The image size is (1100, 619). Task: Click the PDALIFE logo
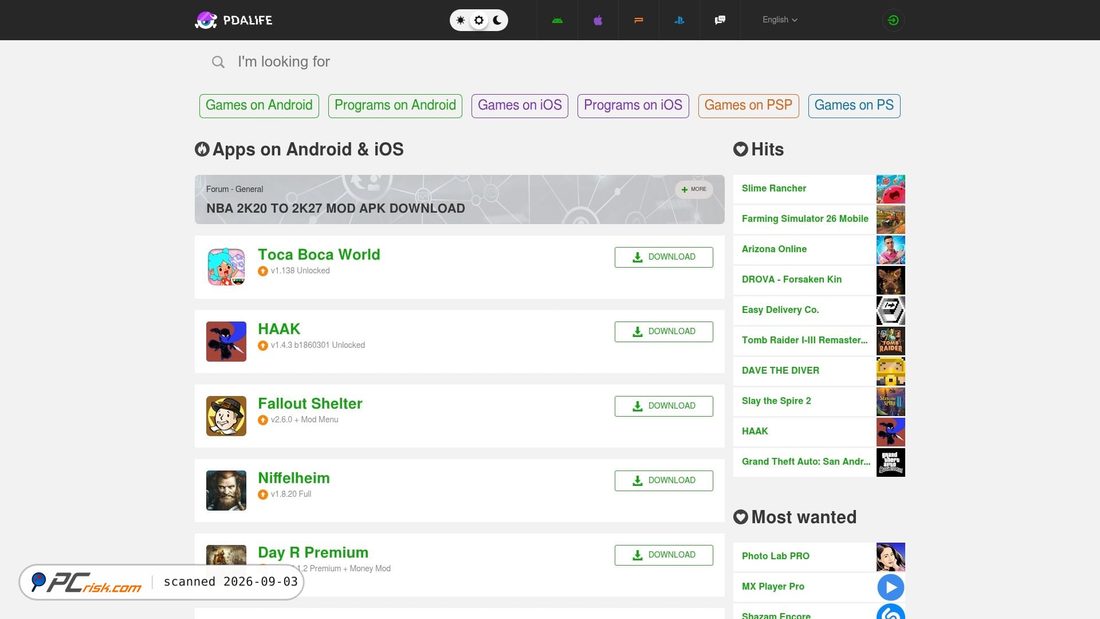coord(234,20)
